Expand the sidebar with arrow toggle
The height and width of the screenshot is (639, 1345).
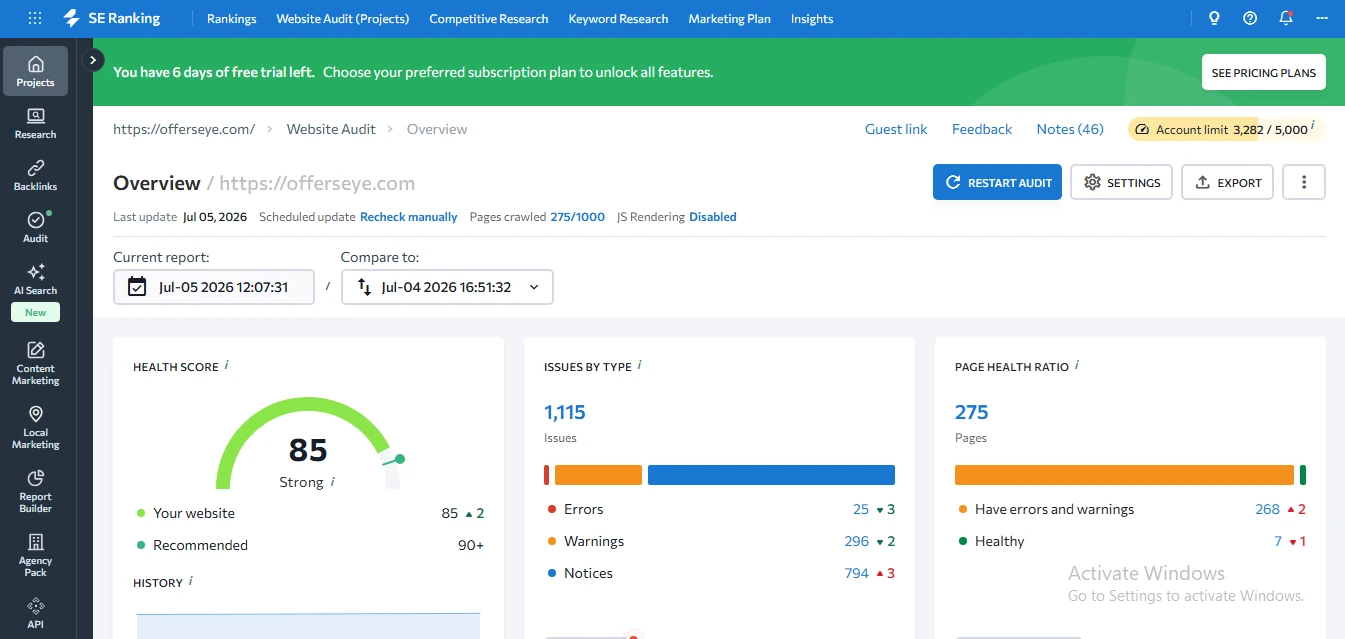tap(93, 60)
